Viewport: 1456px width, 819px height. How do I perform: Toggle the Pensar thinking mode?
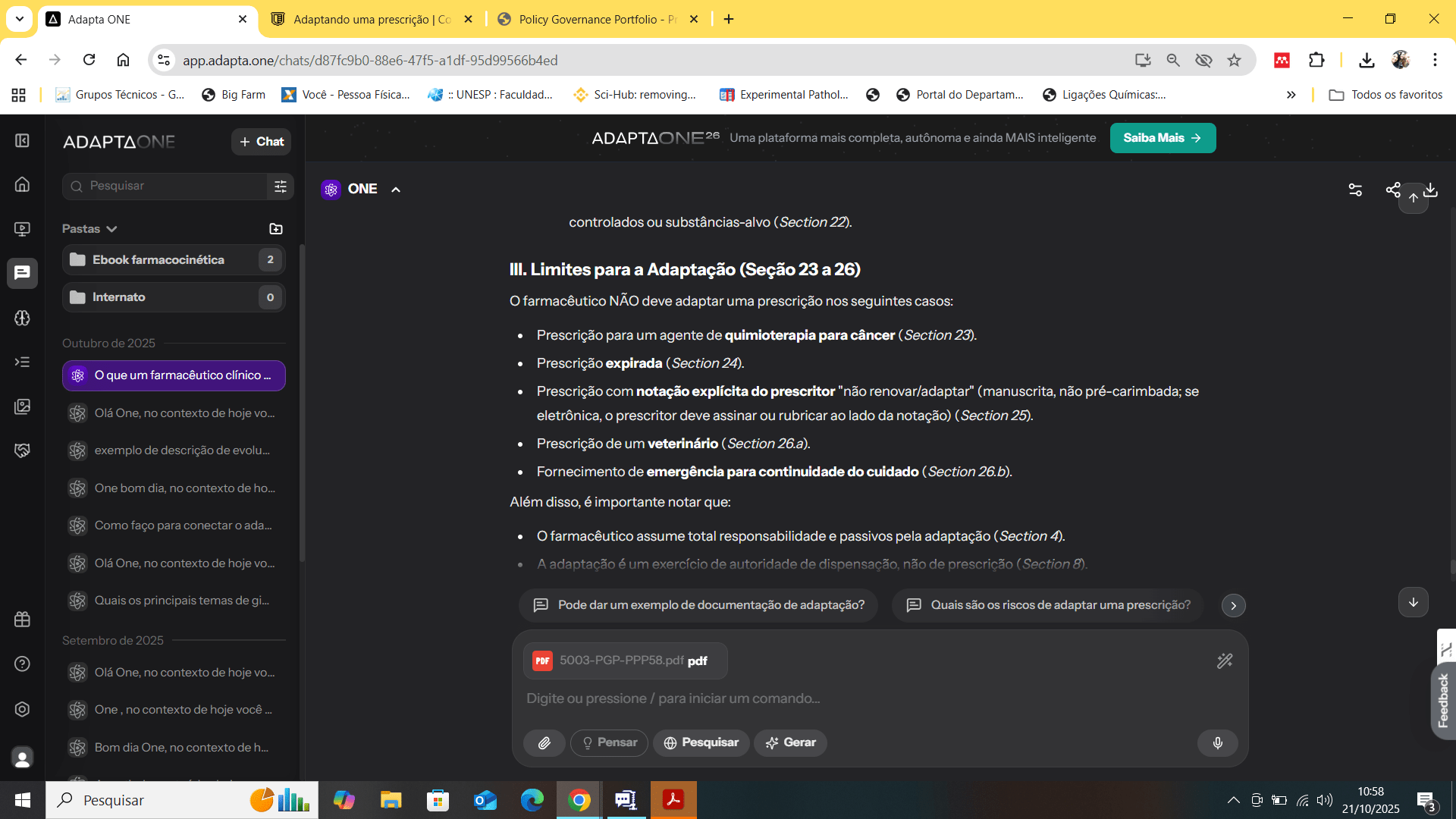[609, 743]
